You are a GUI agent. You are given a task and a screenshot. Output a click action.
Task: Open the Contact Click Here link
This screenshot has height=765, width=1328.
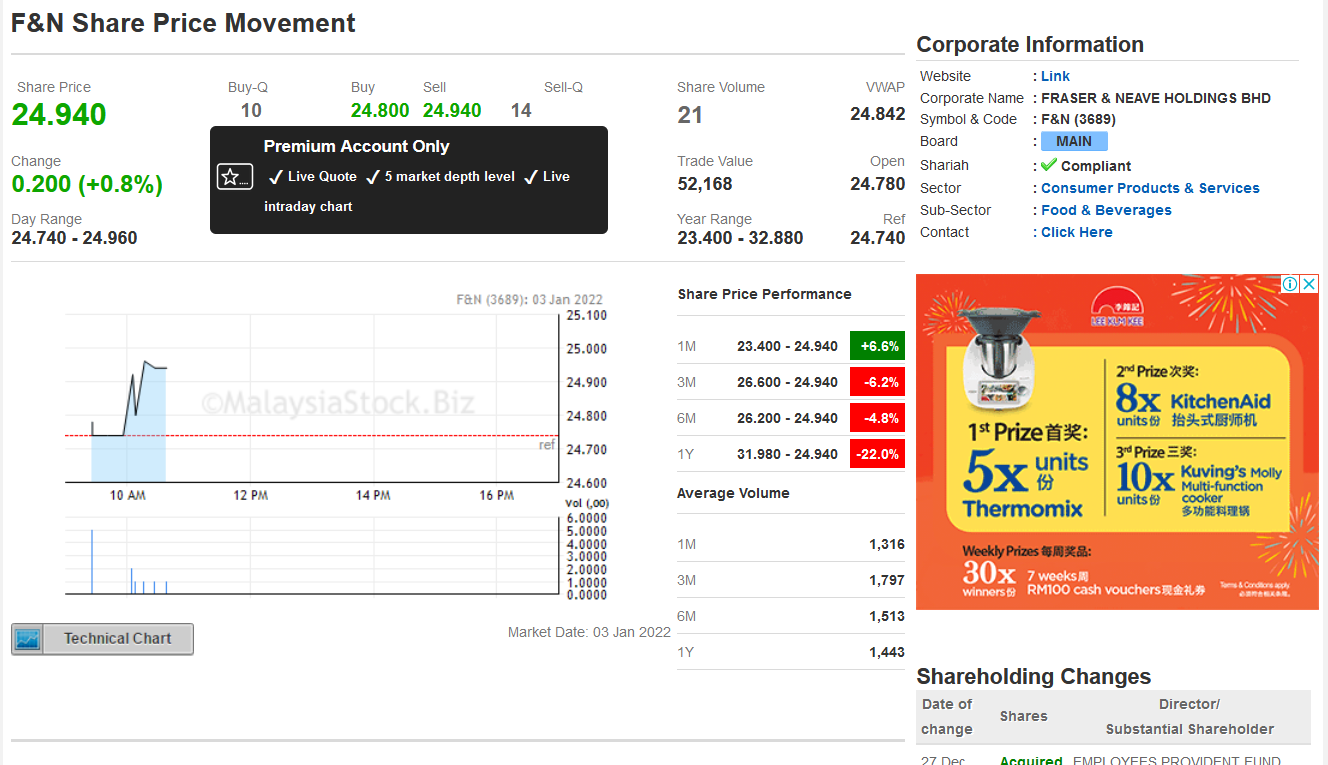(1076, 232)
